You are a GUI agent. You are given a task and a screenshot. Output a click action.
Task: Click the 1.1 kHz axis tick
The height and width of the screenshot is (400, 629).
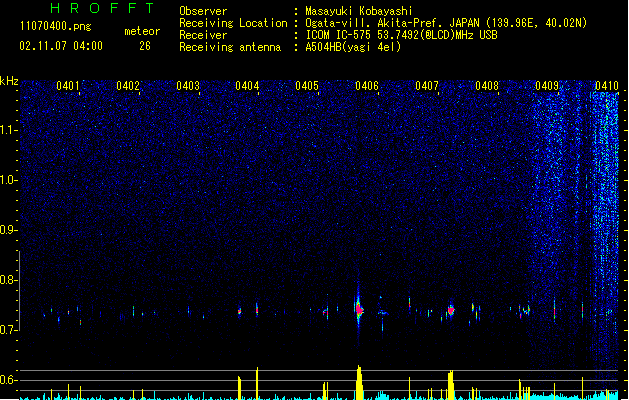8,130
